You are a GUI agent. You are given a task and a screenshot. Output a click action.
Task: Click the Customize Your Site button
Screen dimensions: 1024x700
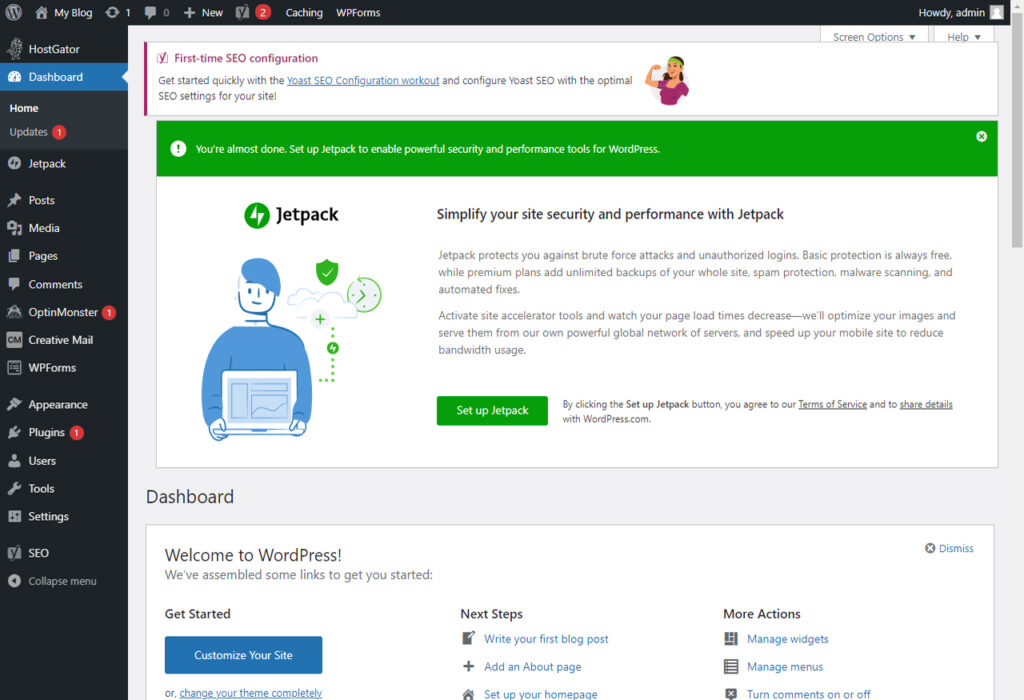(243, 655)
